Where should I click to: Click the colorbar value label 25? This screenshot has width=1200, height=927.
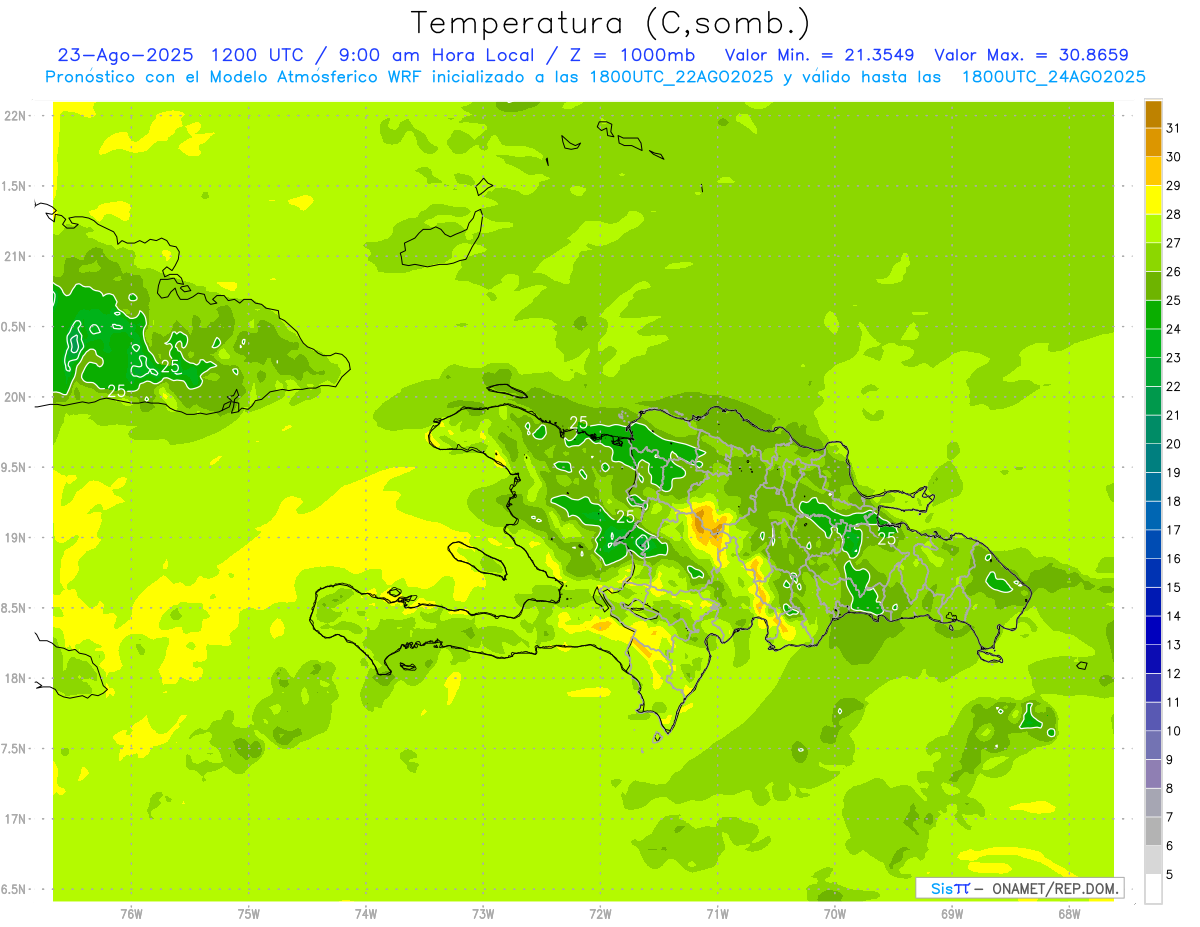(1173, 300)
